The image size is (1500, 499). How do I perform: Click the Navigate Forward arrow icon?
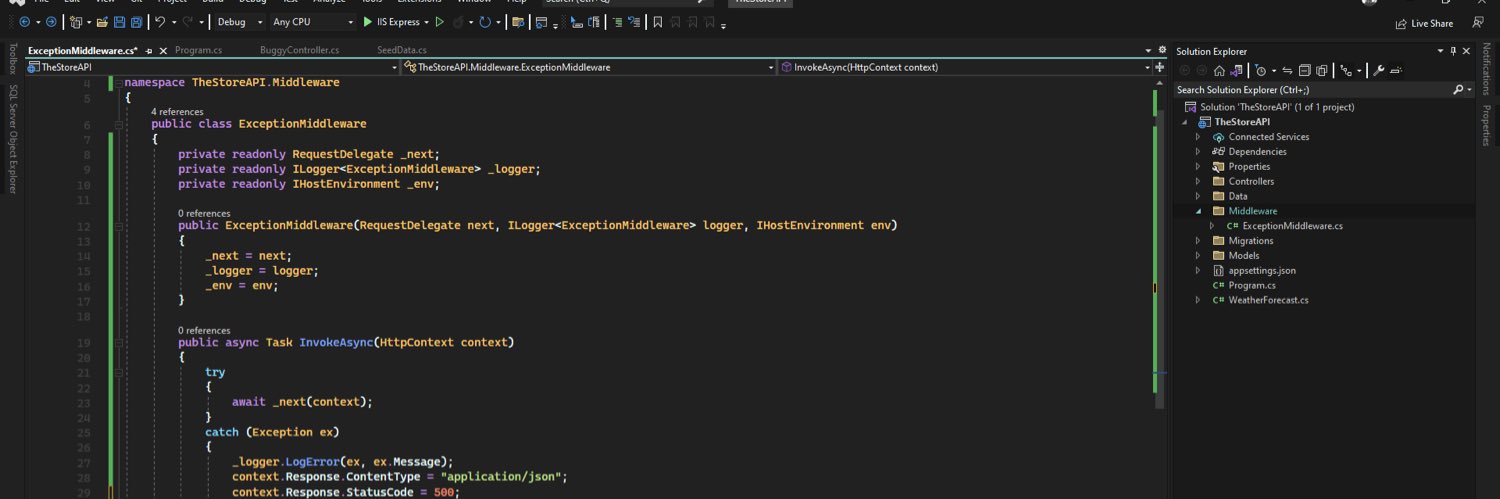coord(50,22)
